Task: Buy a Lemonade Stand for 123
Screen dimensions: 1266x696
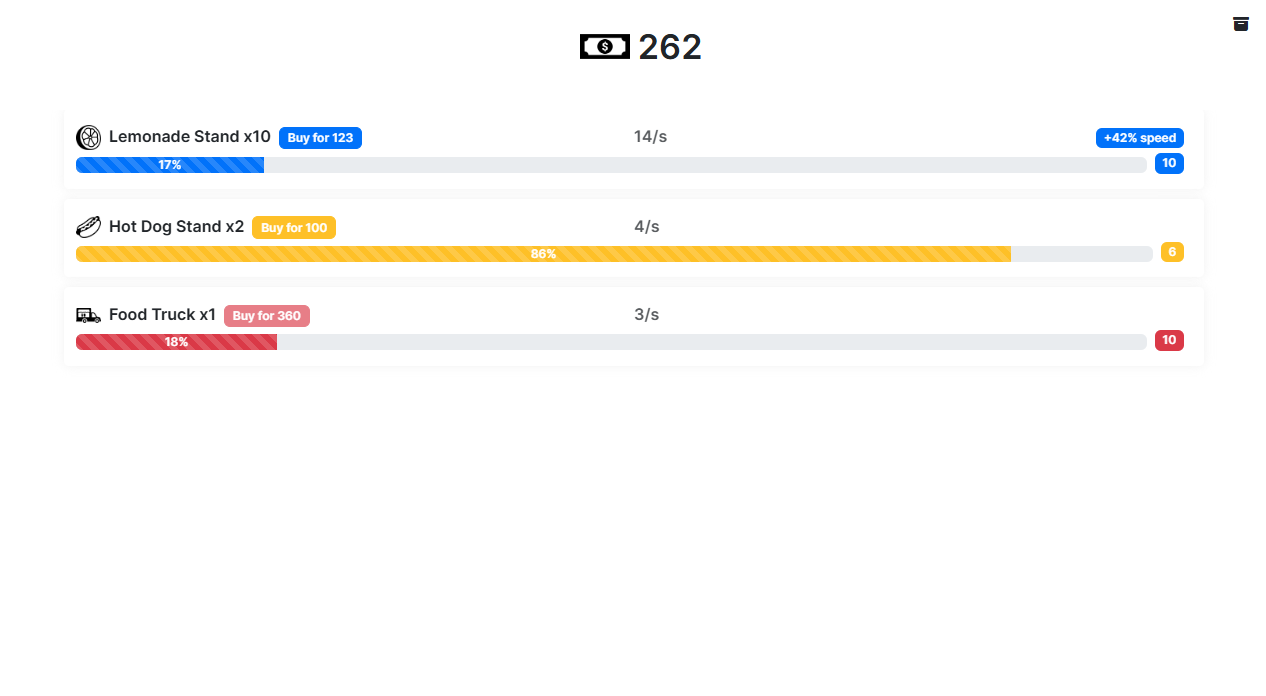Action: point(320,138)
